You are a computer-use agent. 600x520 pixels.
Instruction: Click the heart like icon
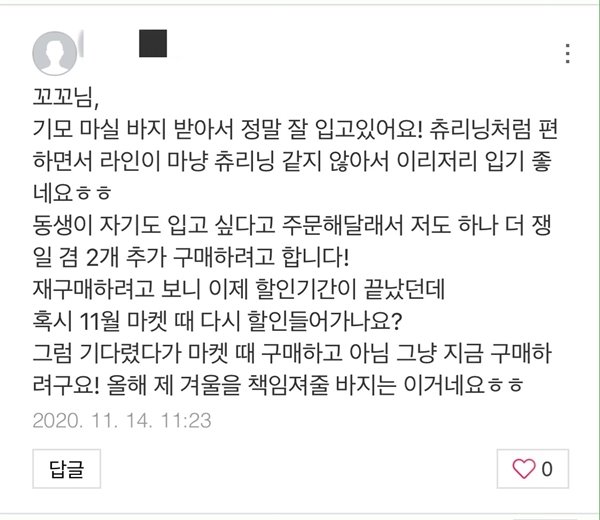[x=524, y=469]
